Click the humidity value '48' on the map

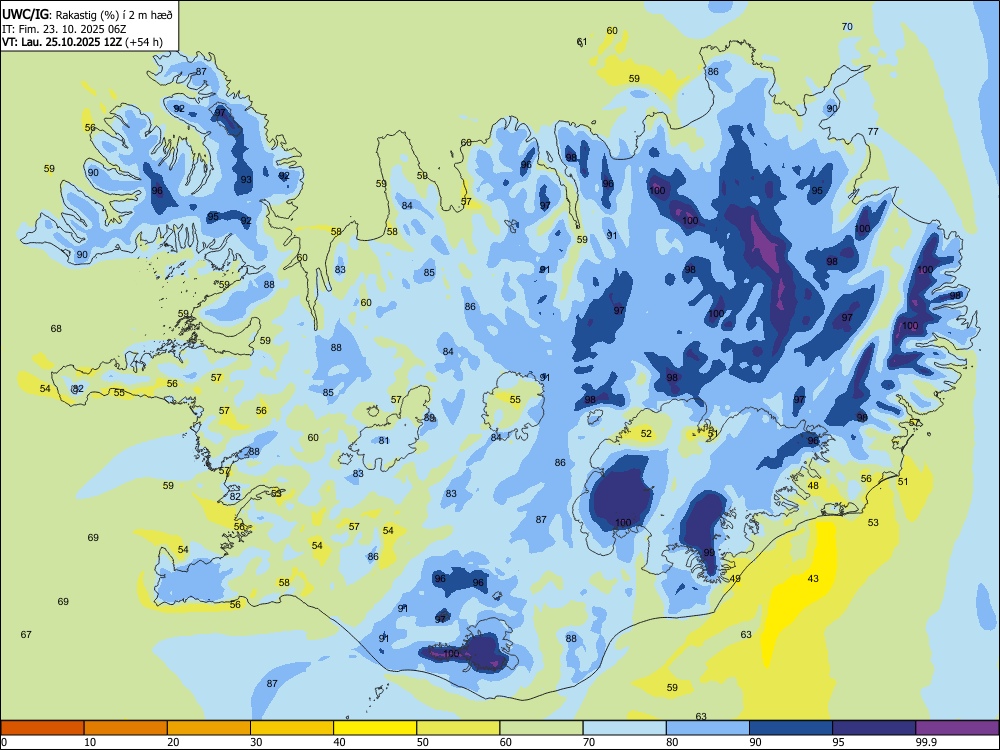coord(813,485)
